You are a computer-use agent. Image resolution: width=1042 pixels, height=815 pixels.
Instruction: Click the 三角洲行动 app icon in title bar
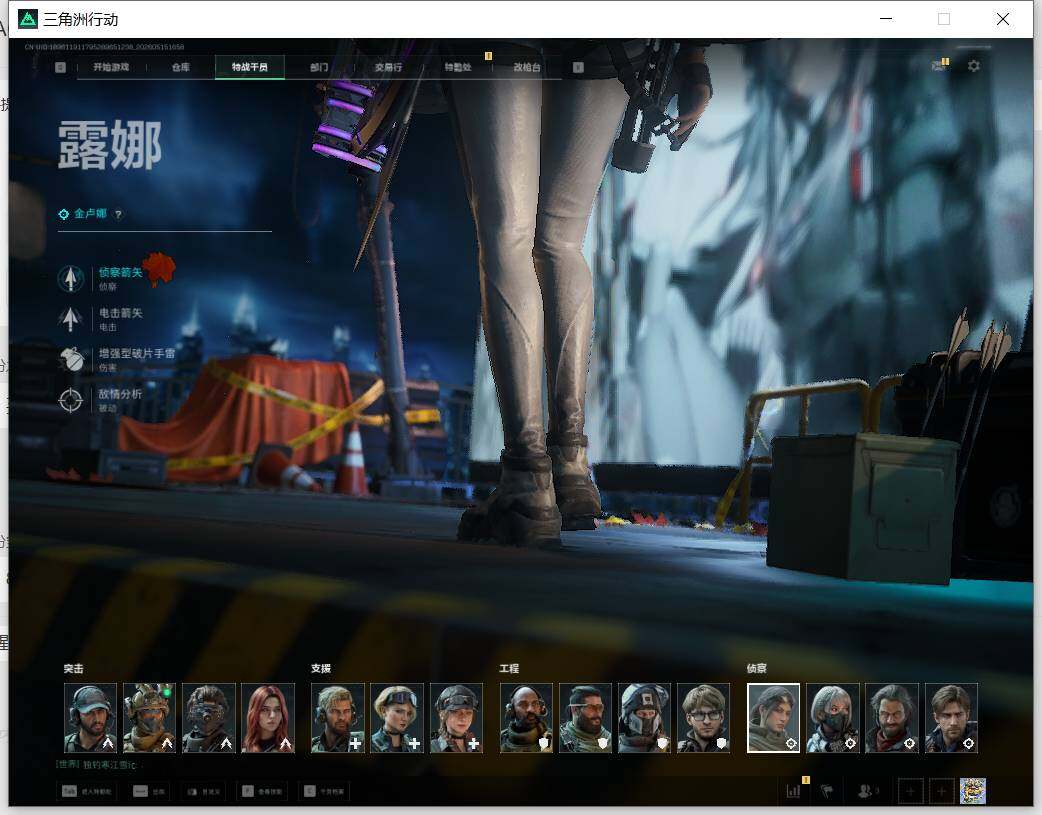point(27,19)
